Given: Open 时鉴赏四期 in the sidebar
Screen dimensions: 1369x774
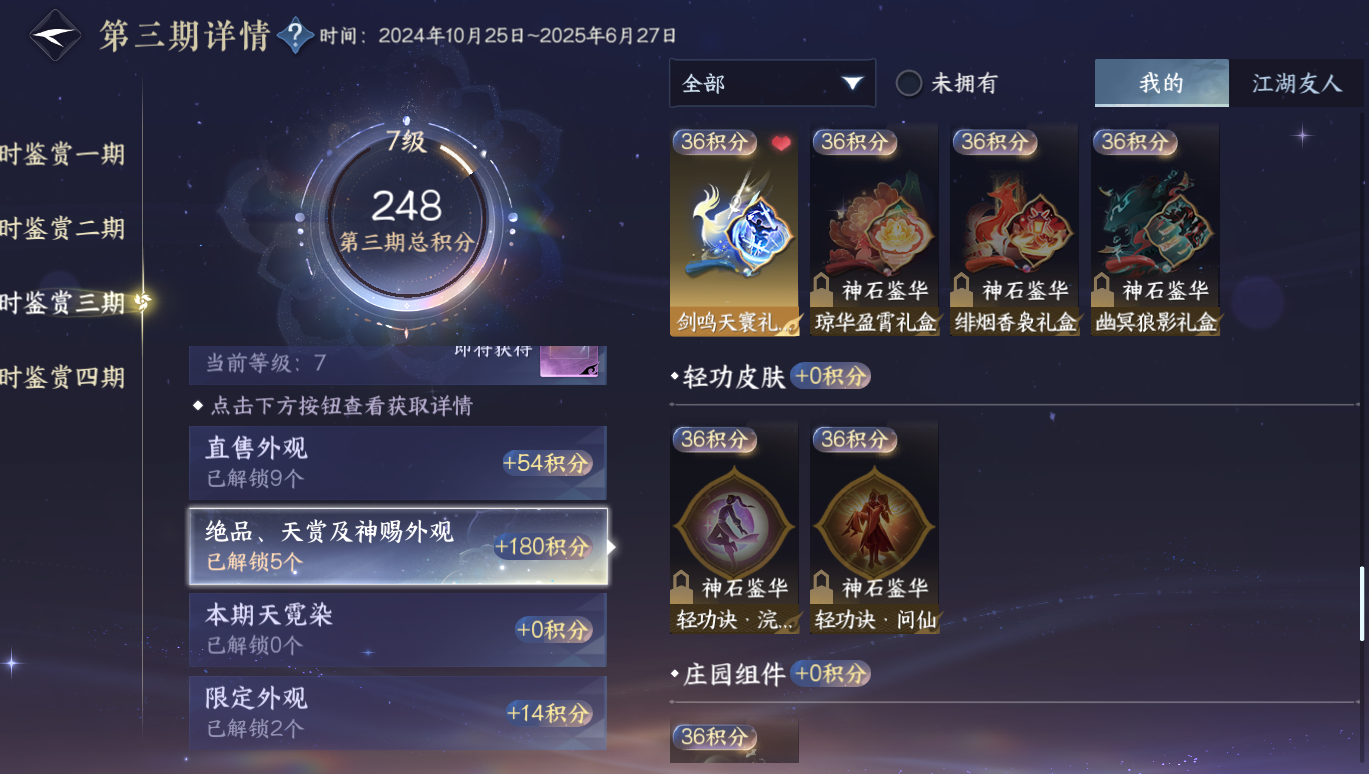Looking at the screenshot, I should point(62,377).
